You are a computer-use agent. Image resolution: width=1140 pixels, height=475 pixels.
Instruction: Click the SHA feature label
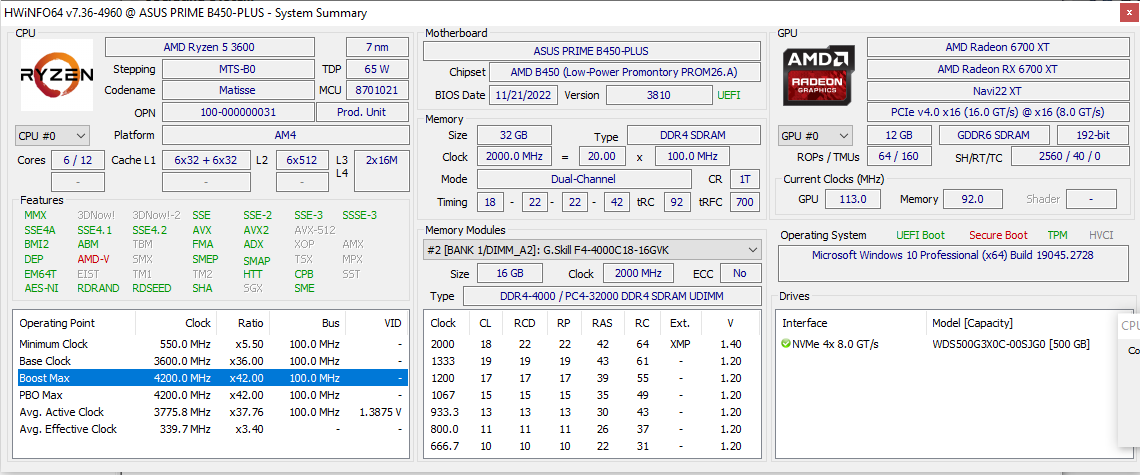point(202,288)
